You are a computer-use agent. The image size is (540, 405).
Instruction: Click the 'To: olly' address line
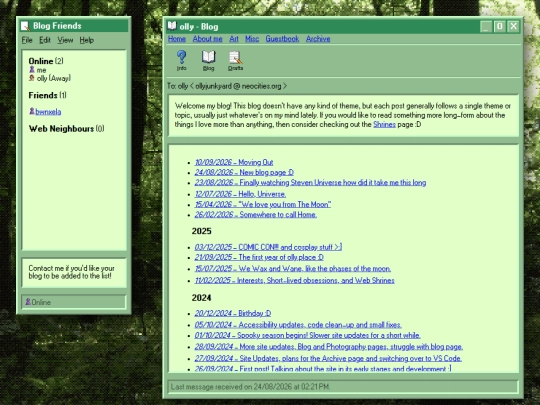(x=227, y=86)
